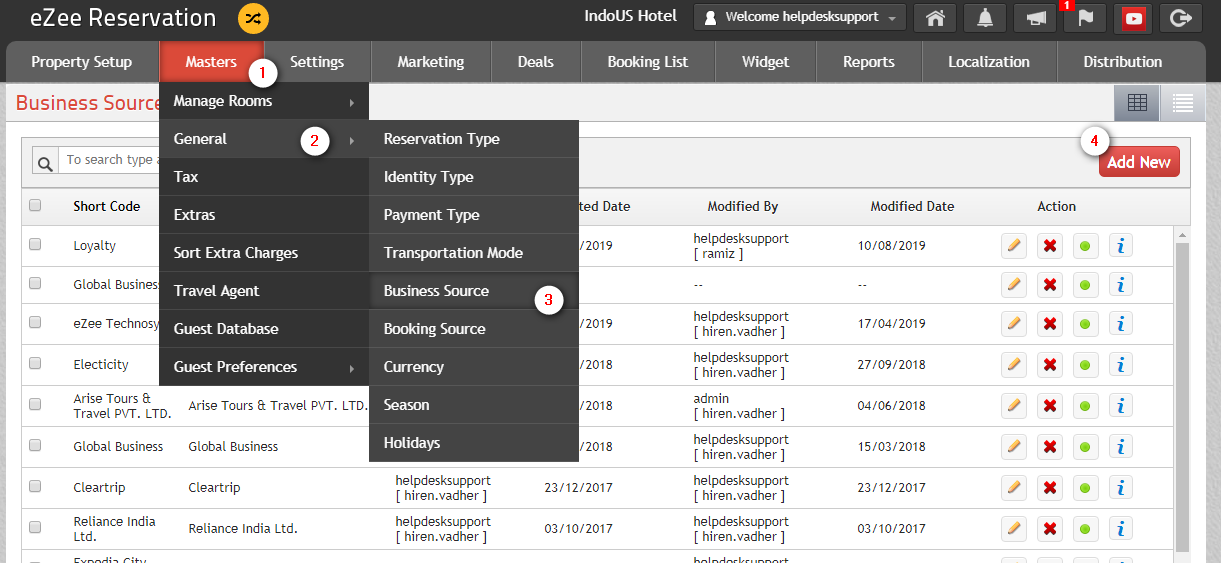Select Reservation Type menu entry

coord(474,139)
